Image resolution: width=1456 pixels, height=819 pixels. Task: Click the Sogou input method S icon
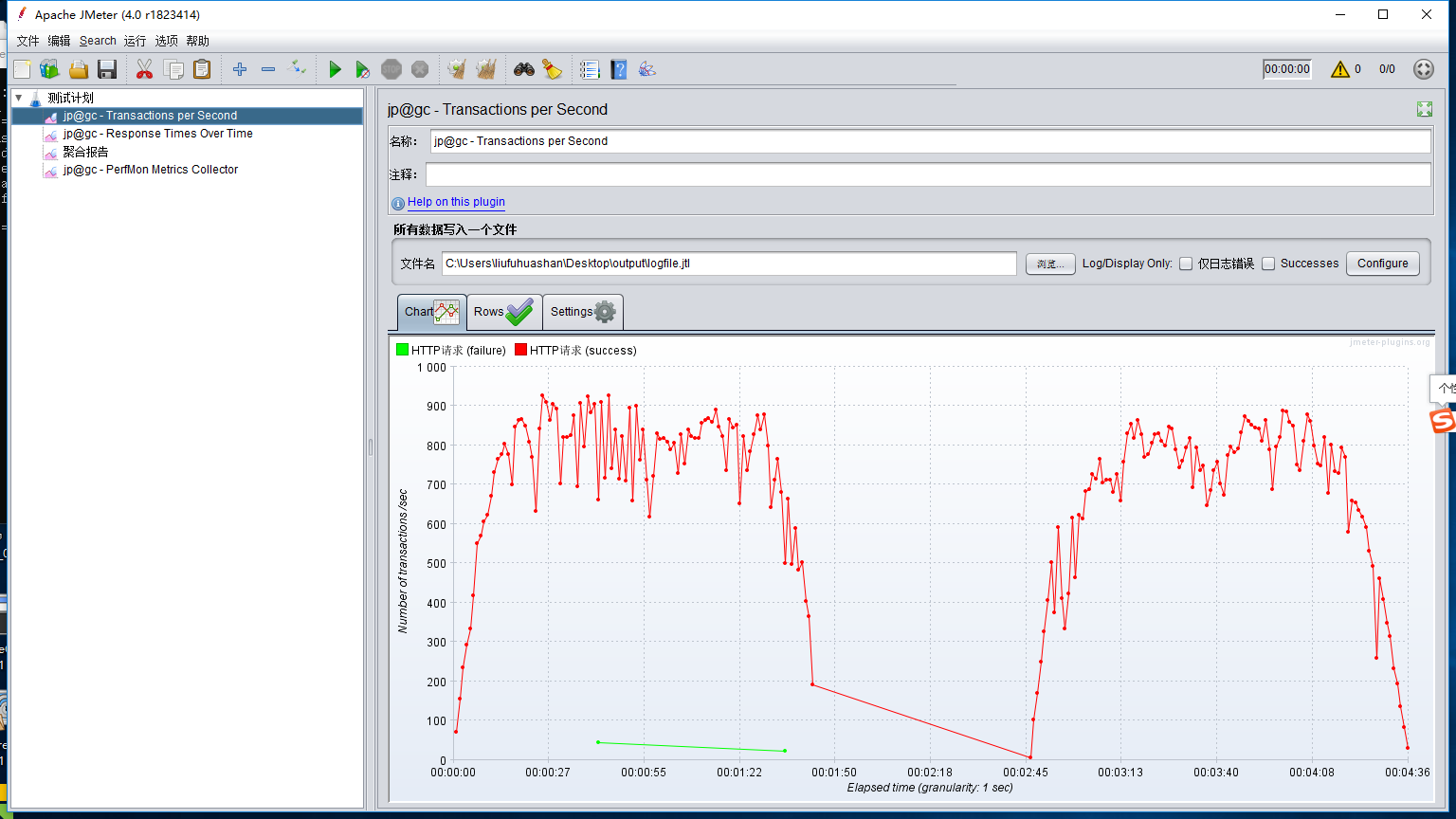[1442, 420]
